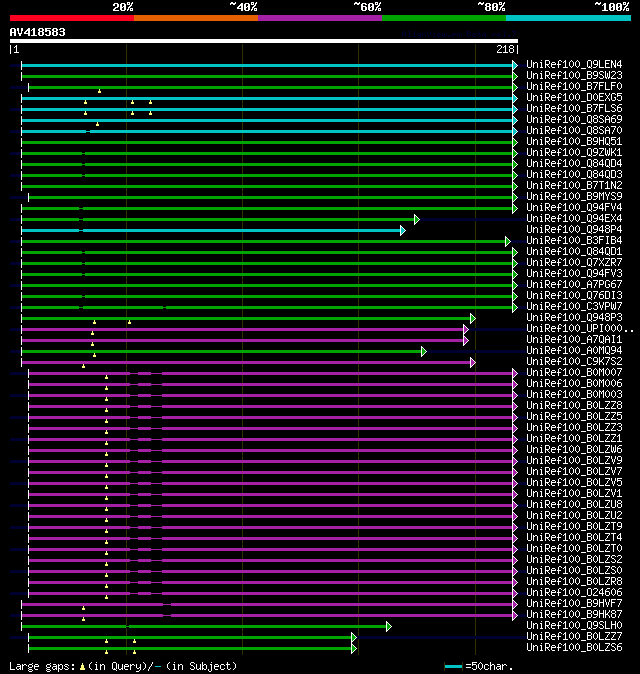Image resolution: width=640 pixels, height=674 pixels.
Task: Select the UniRef100_B0LZS2 label
Action: 574,560
